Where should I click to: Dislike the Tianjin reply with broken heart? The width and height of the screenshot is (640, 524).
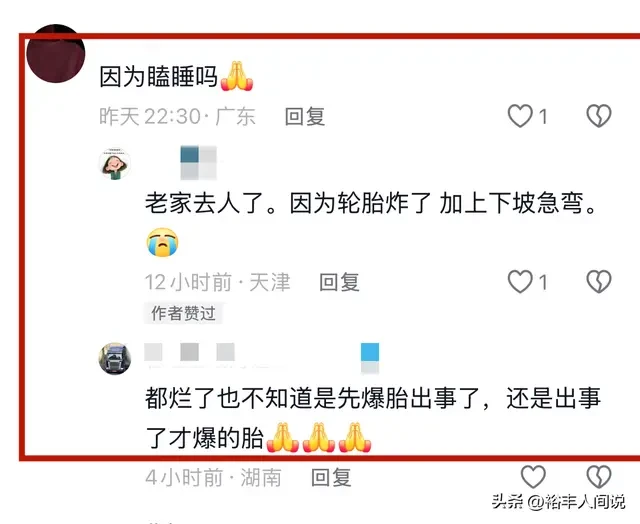599,282
